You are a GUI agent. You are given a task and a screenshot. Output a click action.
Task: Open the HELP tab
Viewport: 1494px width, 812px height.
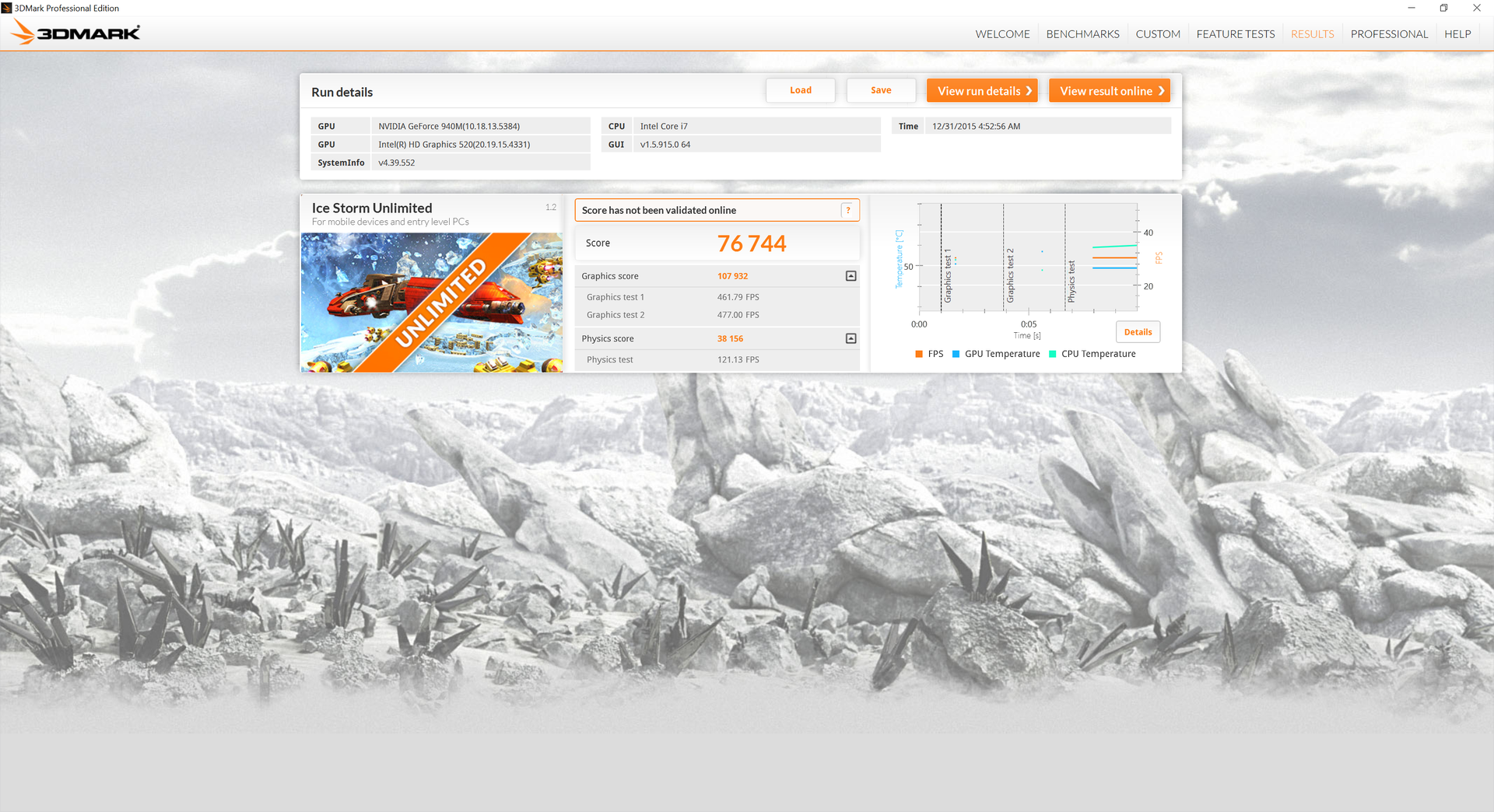(x=1457, y=34)
